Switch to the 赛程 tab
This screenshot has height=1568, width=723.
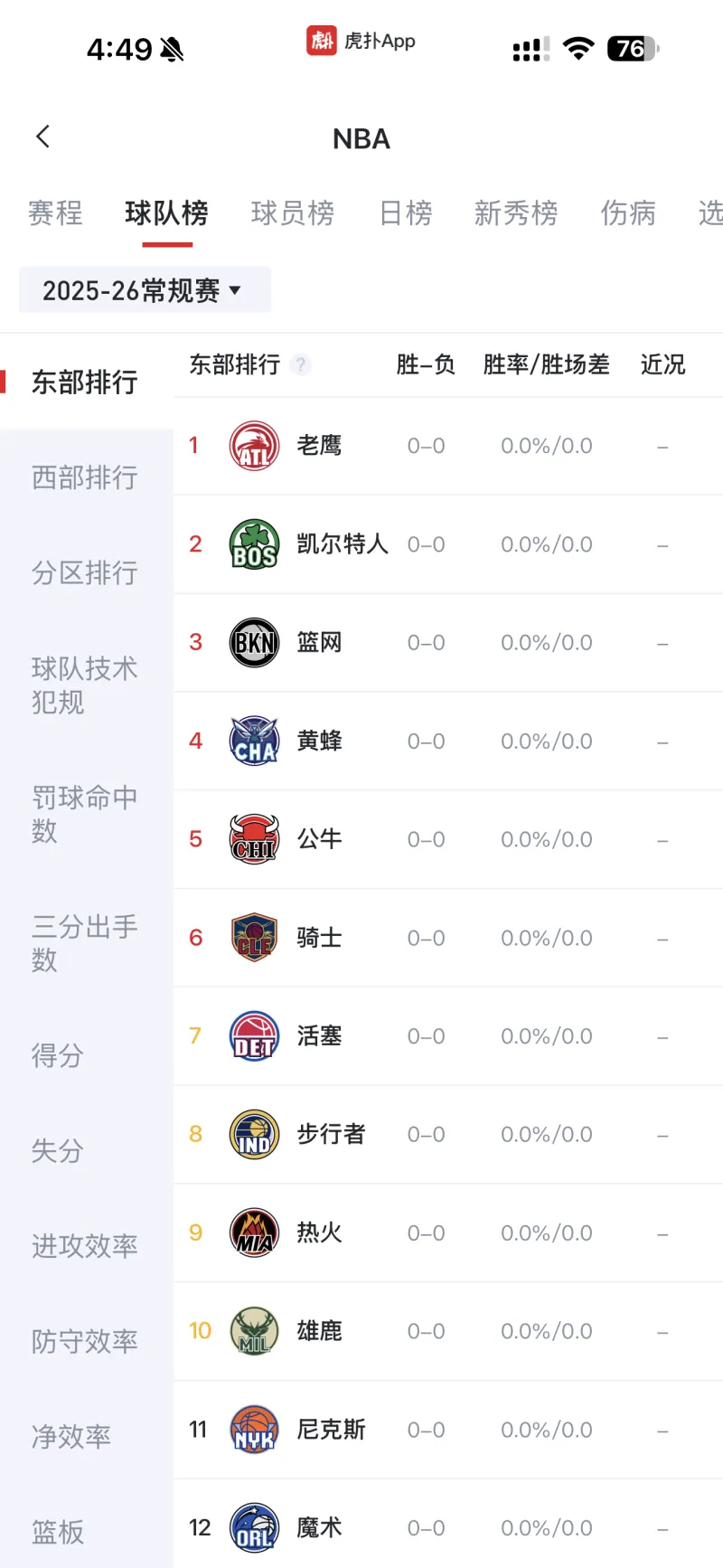pos(55,213)
